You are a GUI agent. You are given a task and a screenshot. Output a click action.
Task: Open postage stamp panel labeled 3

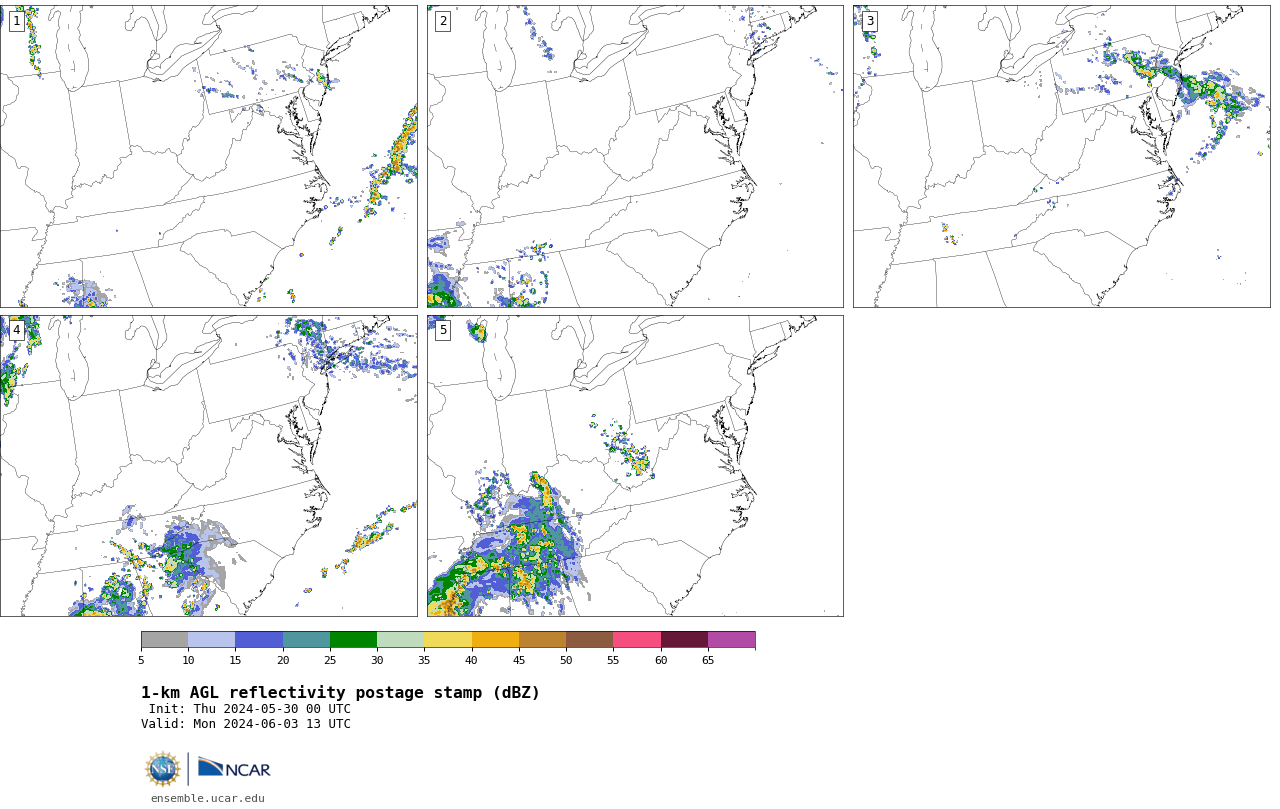1061,156
